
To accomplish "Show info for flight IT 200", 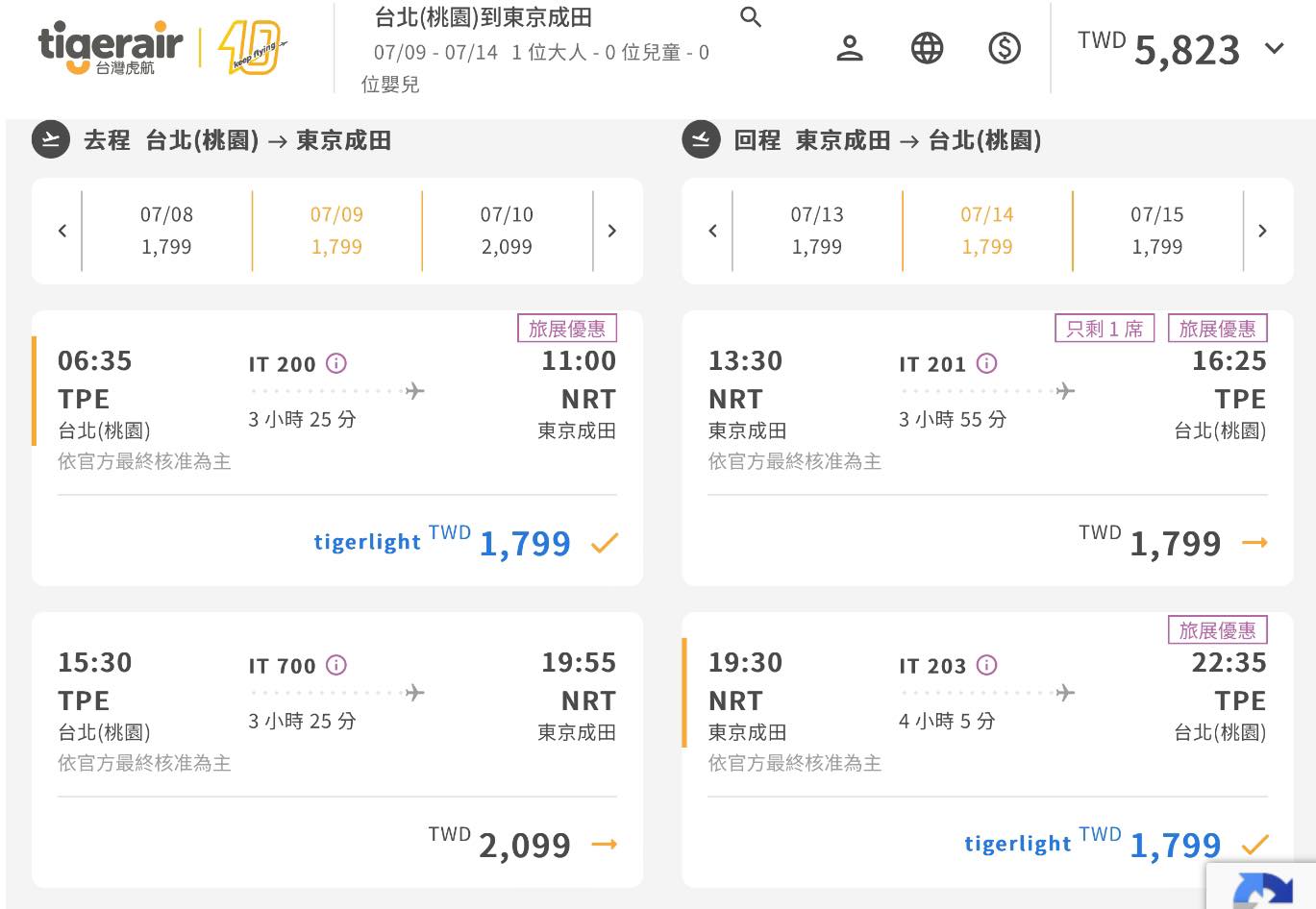I will click(336, 363).
